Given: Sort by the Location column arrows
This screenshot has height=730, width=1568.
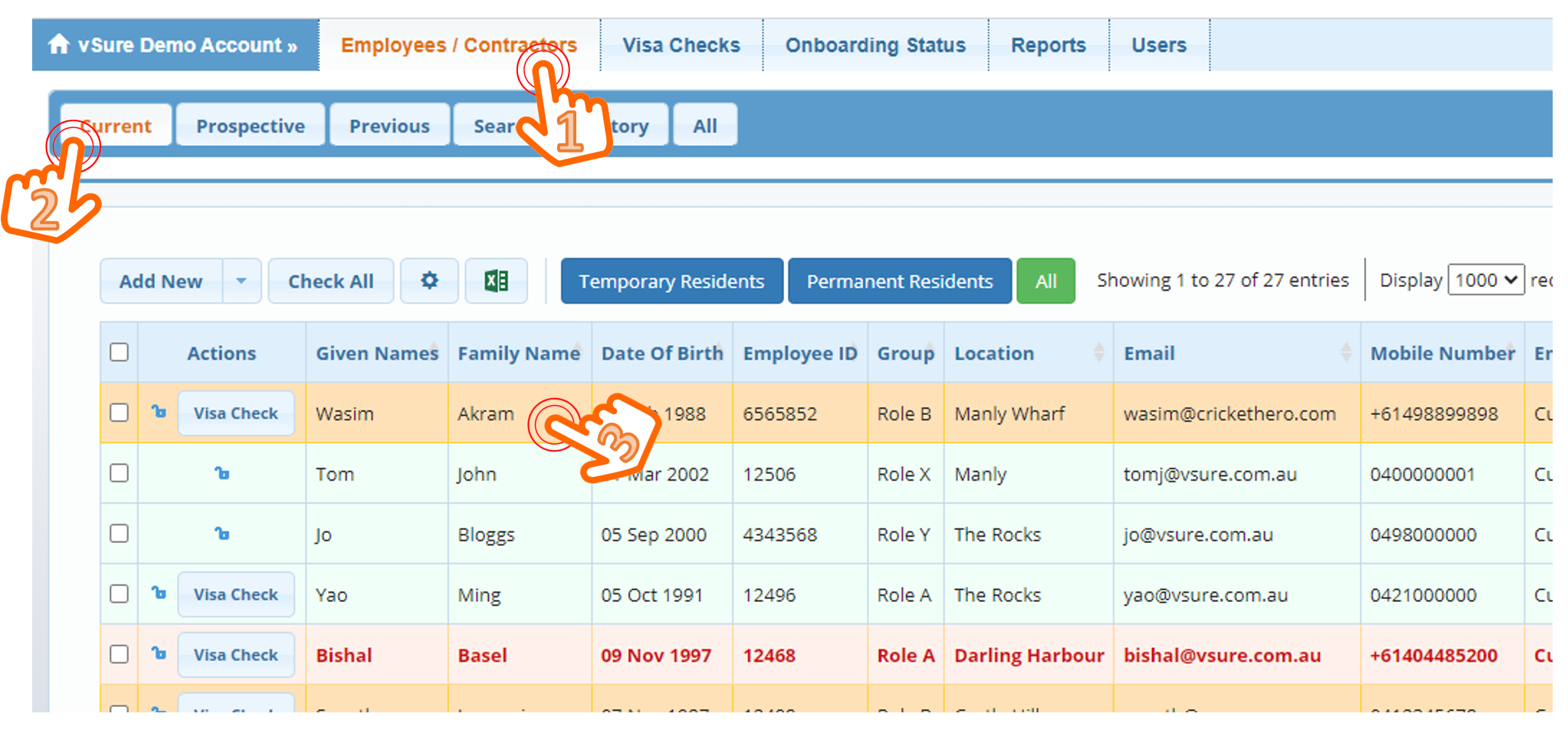Looking at the screenshot, I should pos(1098,353).
